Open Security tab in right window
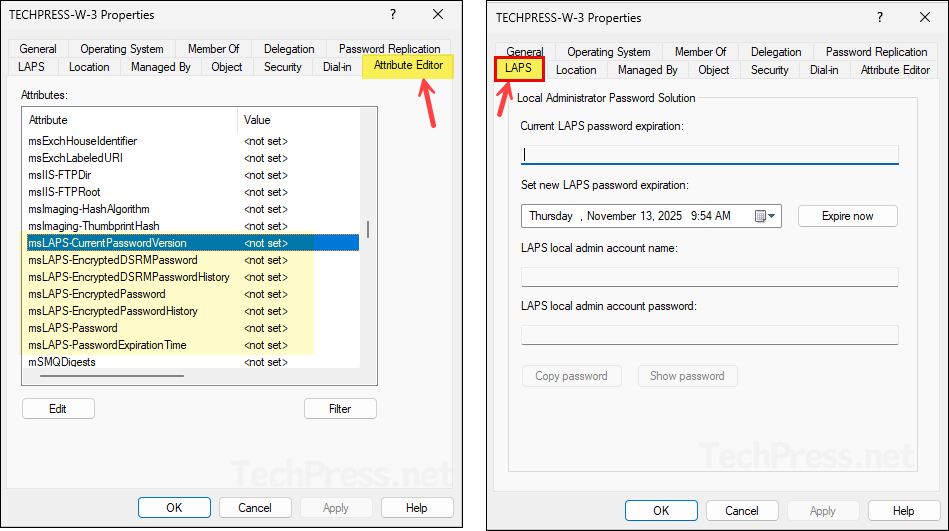Image resolution: width=949 pixels, height=531 pixels. pyautogui.click(x=769, y=70)
